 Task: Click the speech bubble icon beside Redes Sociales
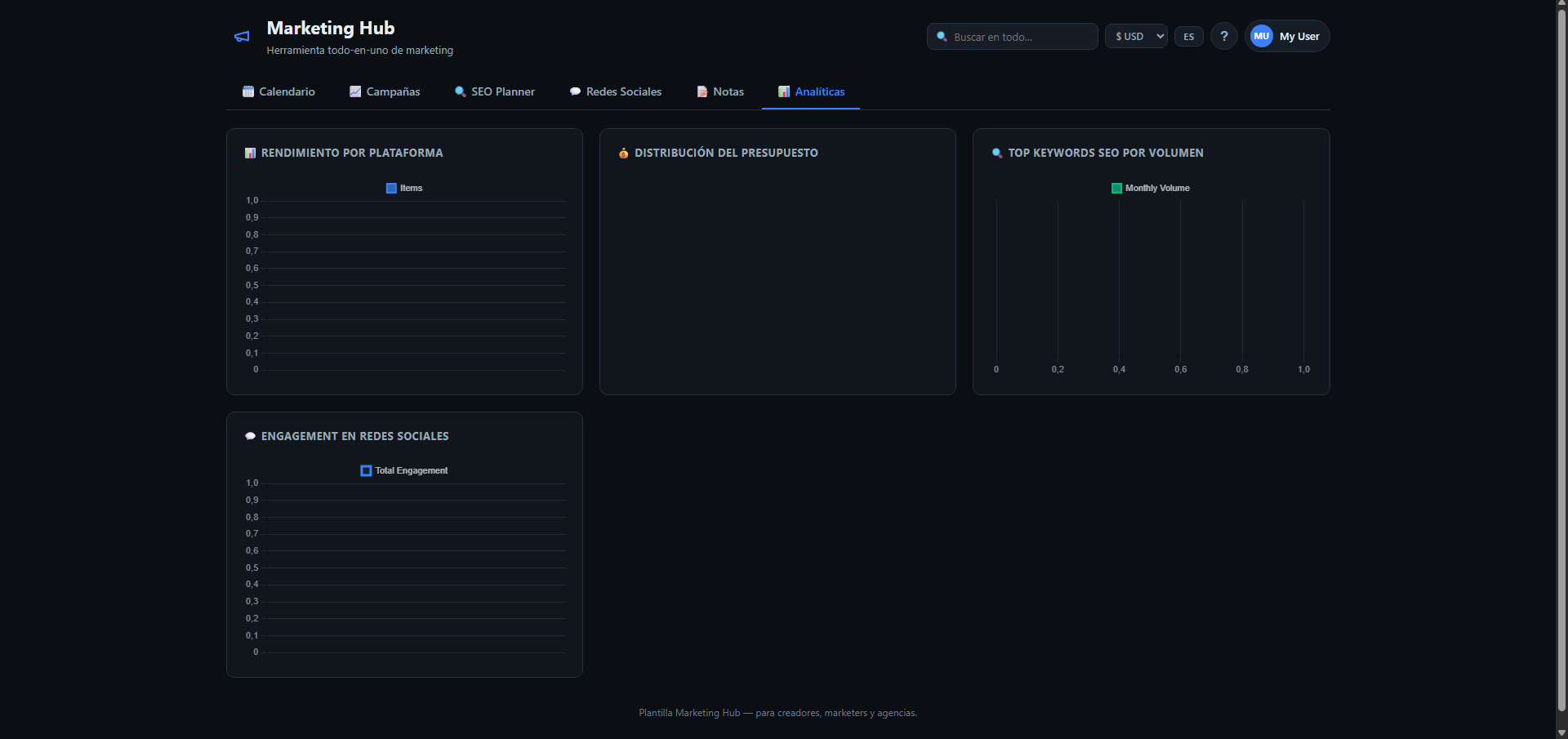[x=575, y=91]
